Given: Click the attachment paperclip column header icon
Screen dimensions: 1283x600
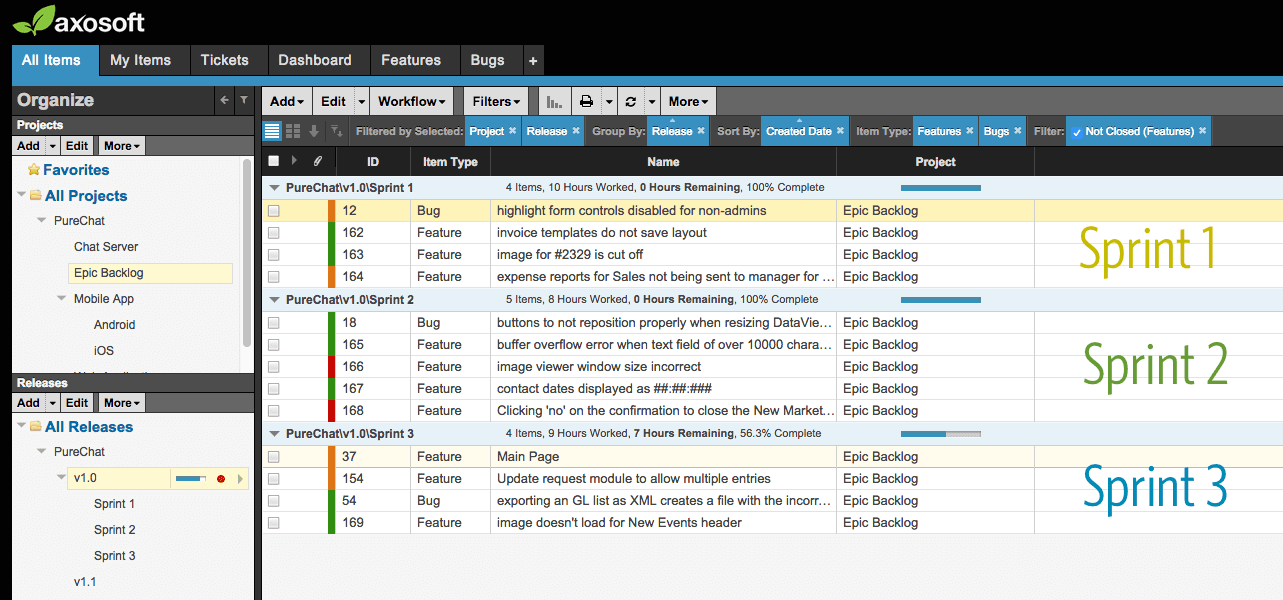Looking at the screenshot, I should coord(317,161).
